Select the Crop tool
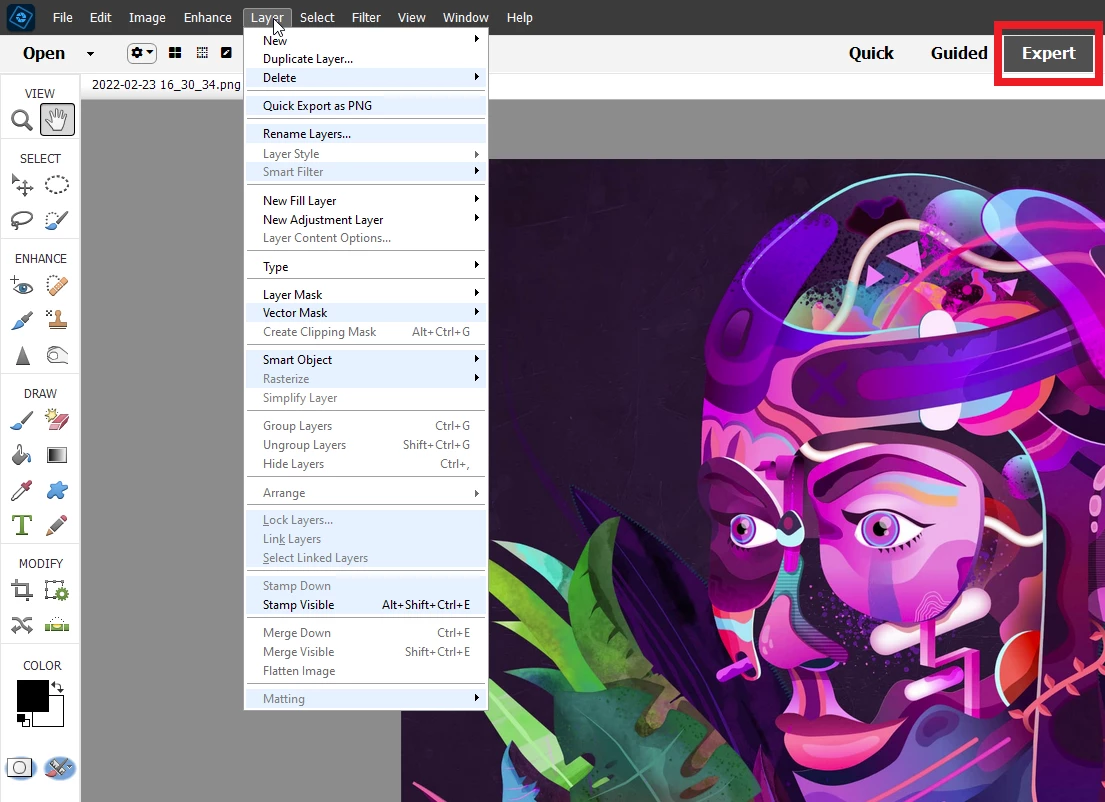Screen dimensions: 1105x802 tap(22, 591)
